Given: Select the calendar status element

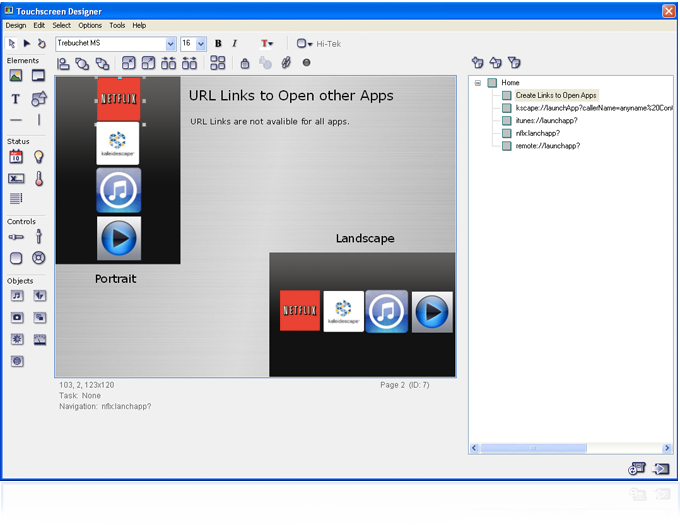Looking at the screenshot, I should coord(16,157).
